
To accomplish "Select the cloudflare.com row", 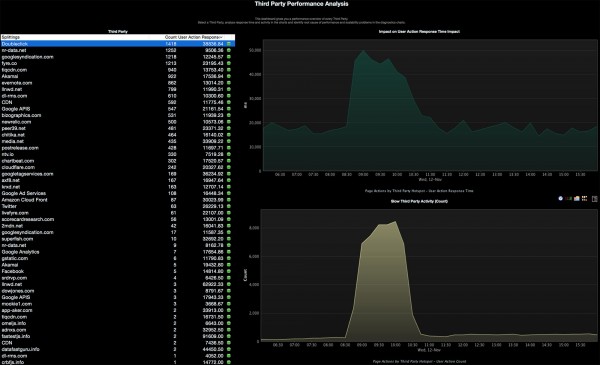I will (x=117, y=168).
